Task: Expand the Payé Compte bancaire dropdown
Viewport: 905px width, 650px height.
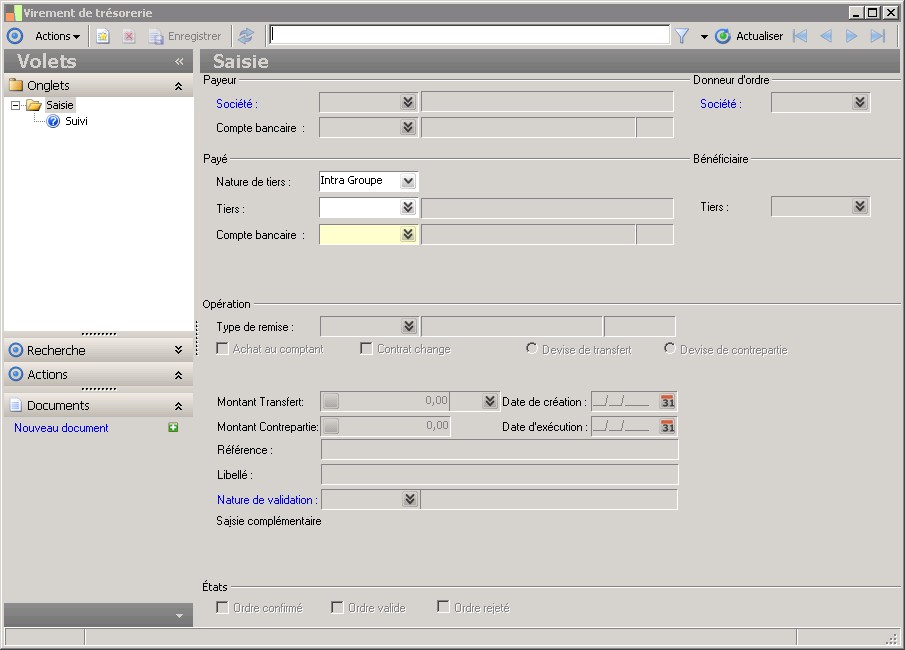Action: [407, 235]
